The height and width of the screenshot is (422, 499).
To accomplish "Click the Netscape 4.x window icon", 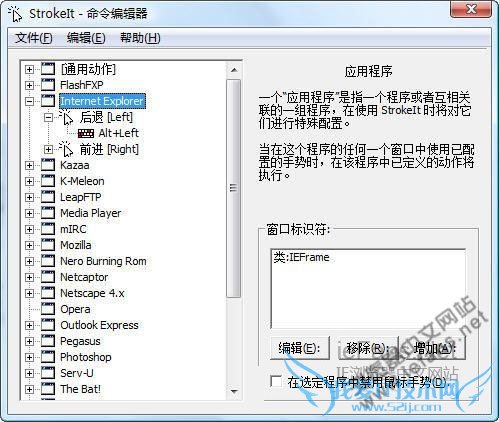I will 48,293.
